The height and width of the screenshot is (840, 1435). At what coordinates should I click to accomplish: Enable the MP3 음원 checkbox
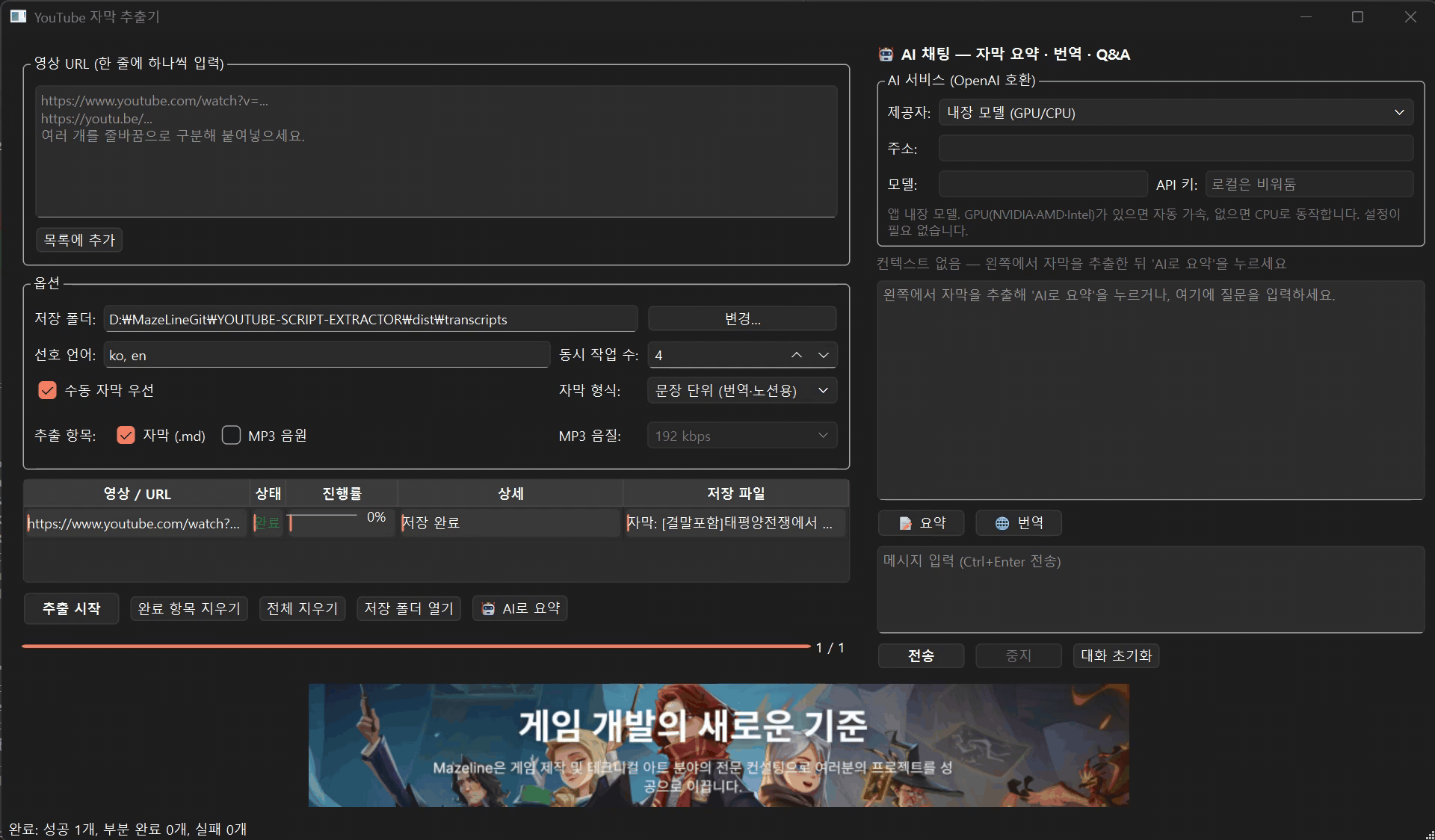(x=231, y=436)
